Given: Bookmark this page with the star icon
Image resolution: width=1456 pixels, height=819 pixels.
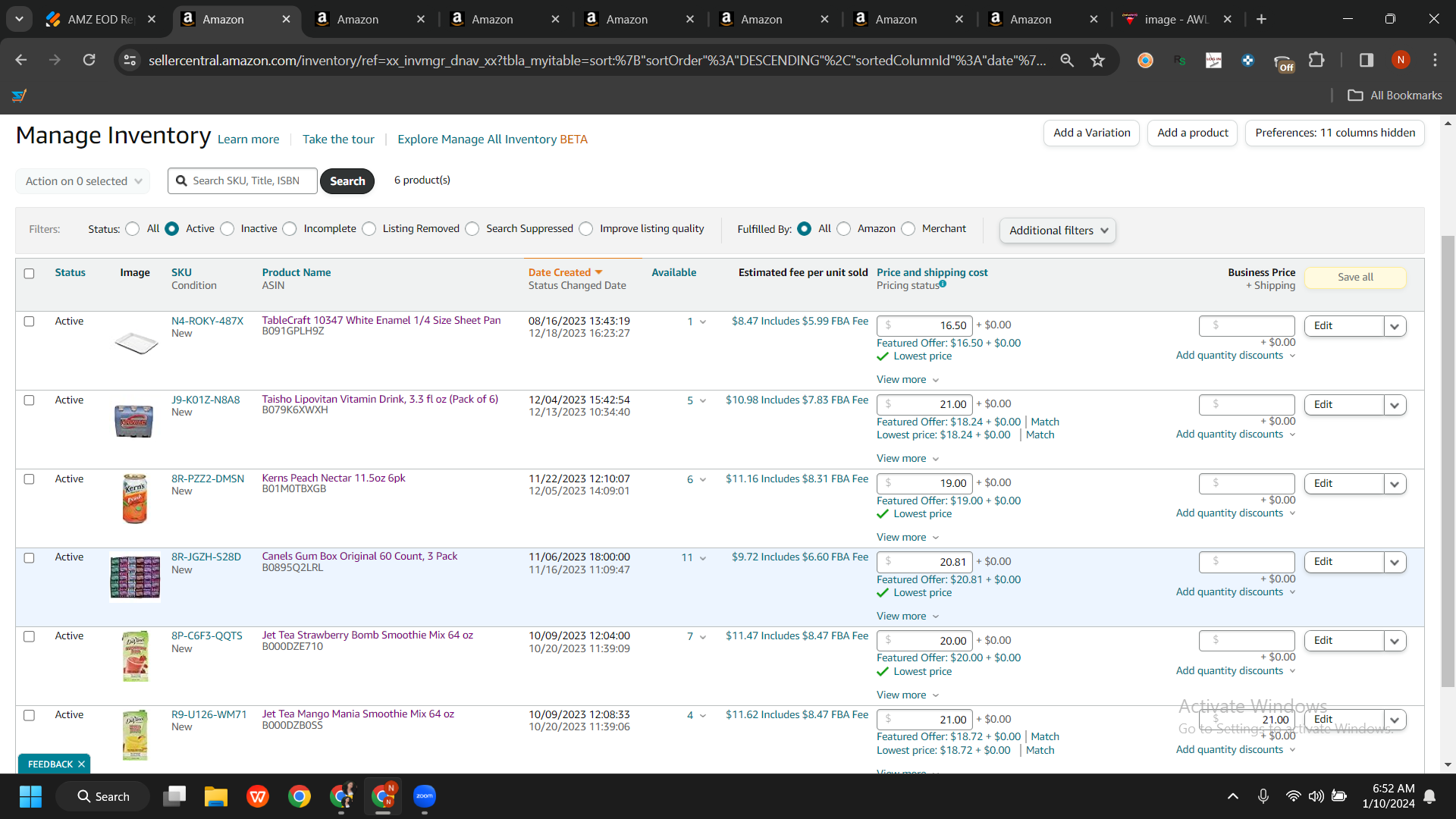Looking at the screenshot, I should (1097, 60).
